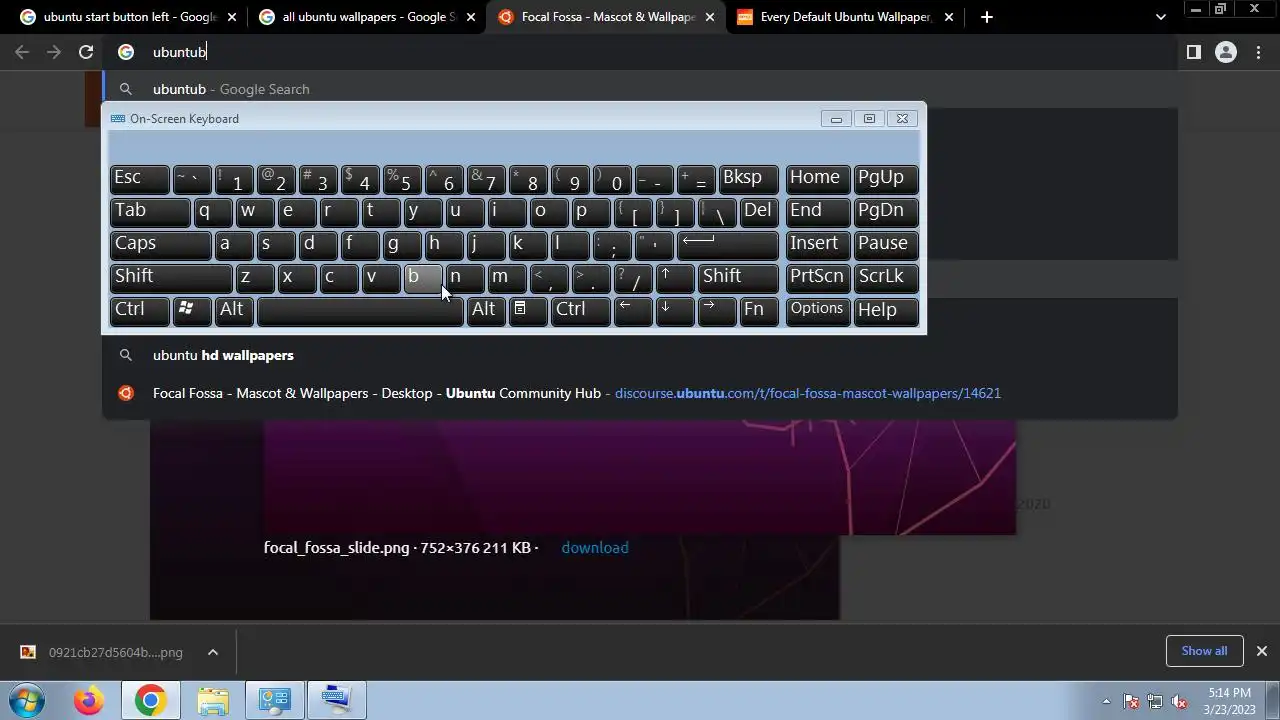This screenshot has height=720, width=1280.
Task: Click the context menu key on keyboard
Action: coord(527,310)
